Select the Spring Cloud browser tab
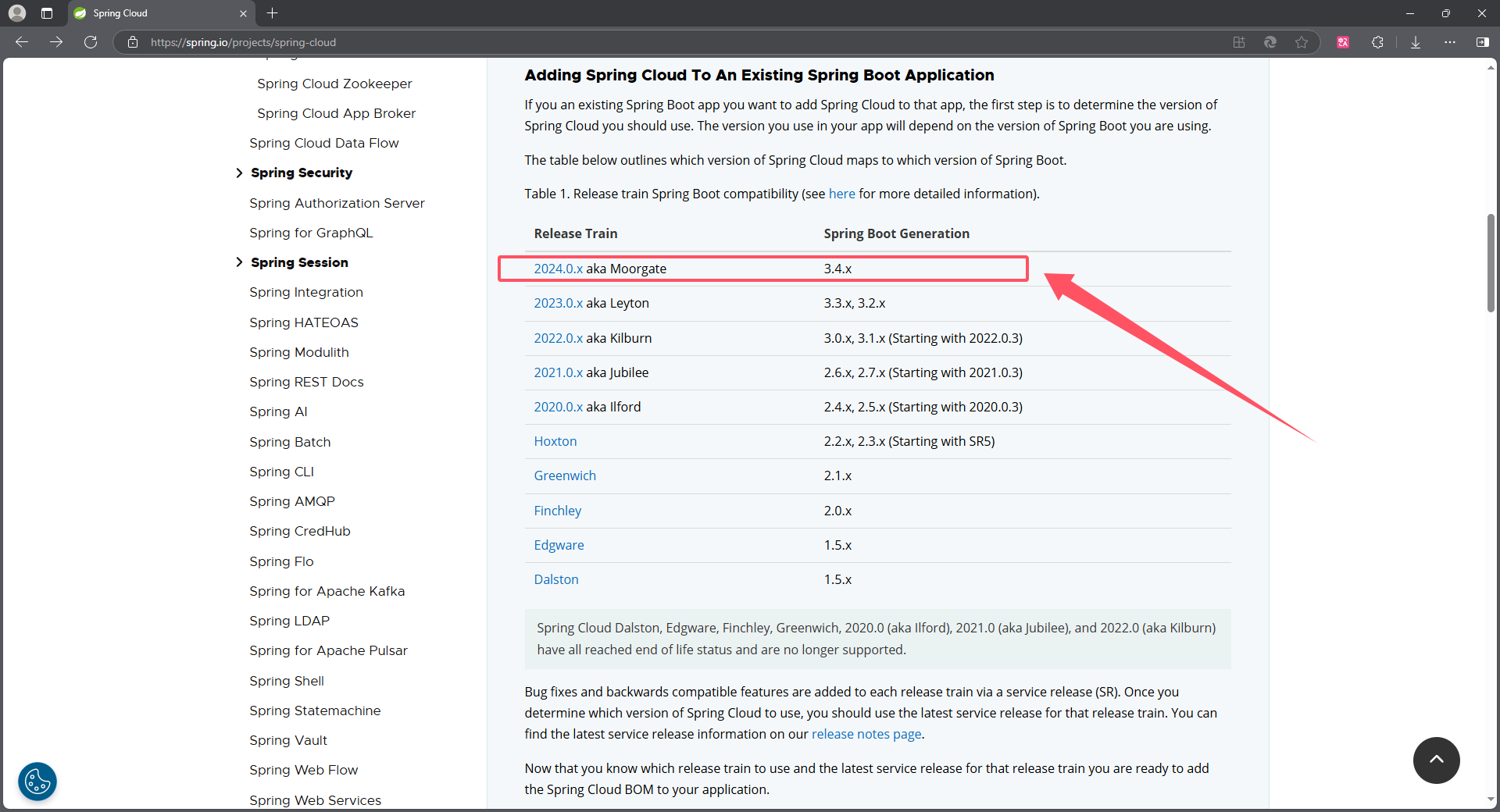The height and width of the screenshot is (812, 1500). tap(160, 13)
